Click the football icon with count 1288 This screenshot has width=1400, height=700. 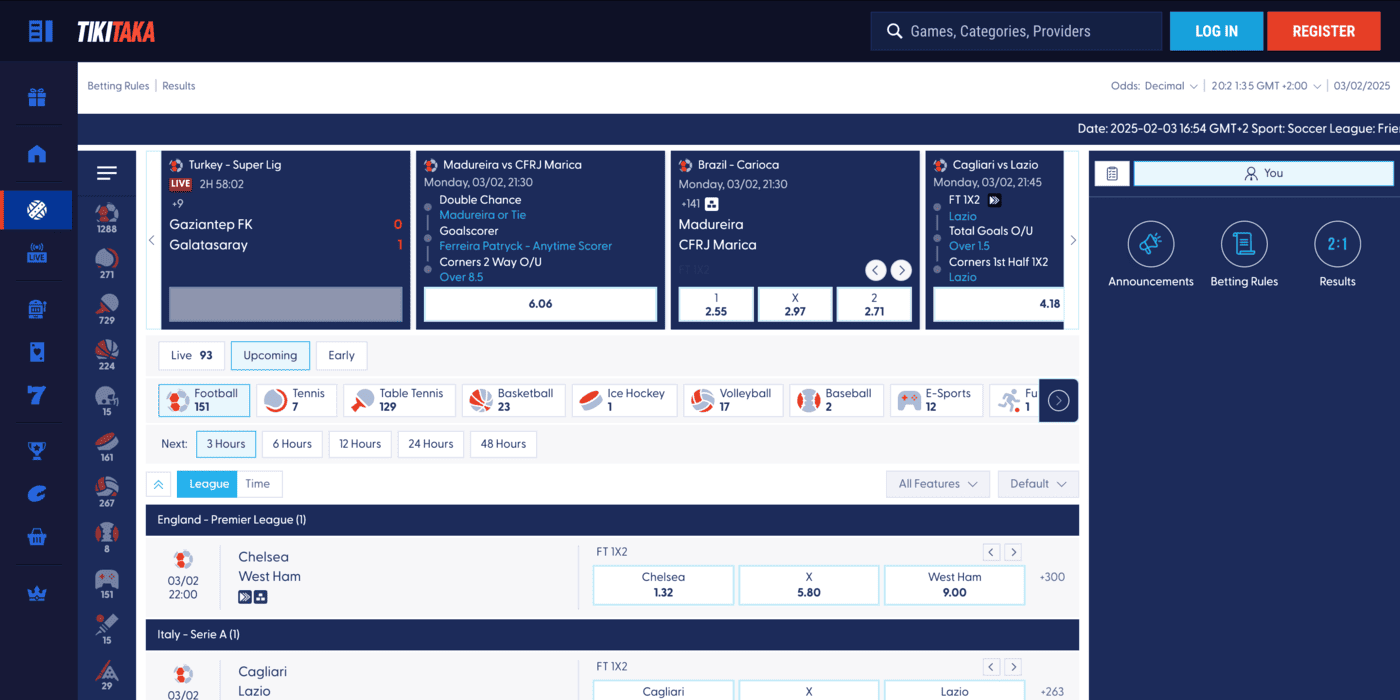tap(107, 218)
